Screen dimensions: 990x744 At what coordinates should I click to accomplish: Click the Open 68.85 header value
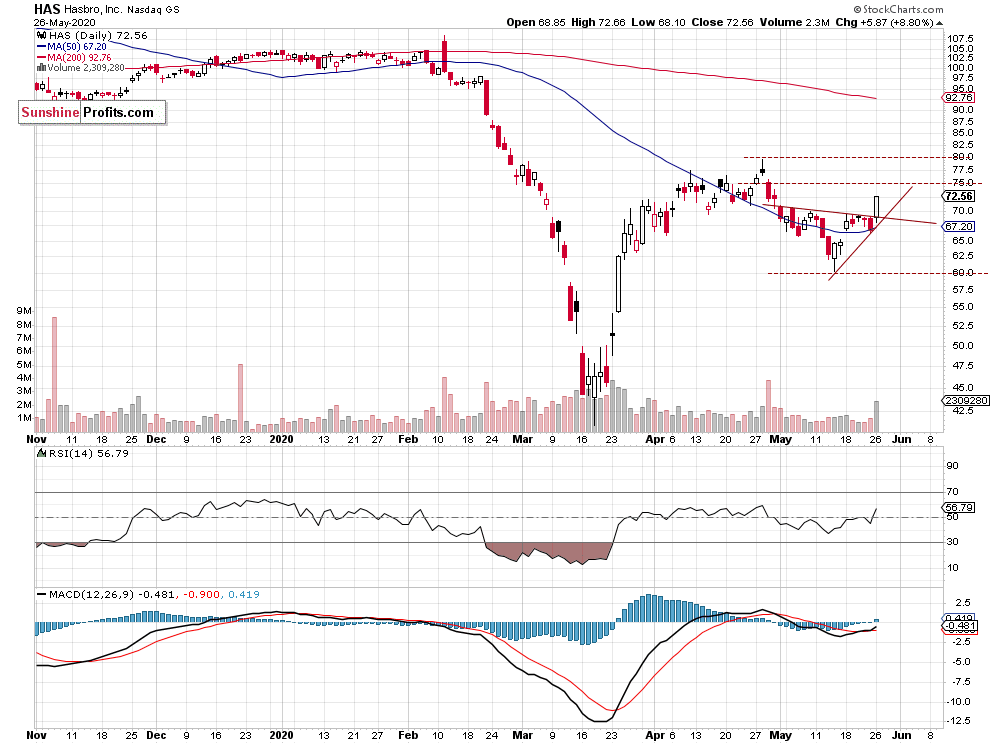(535, 22)
